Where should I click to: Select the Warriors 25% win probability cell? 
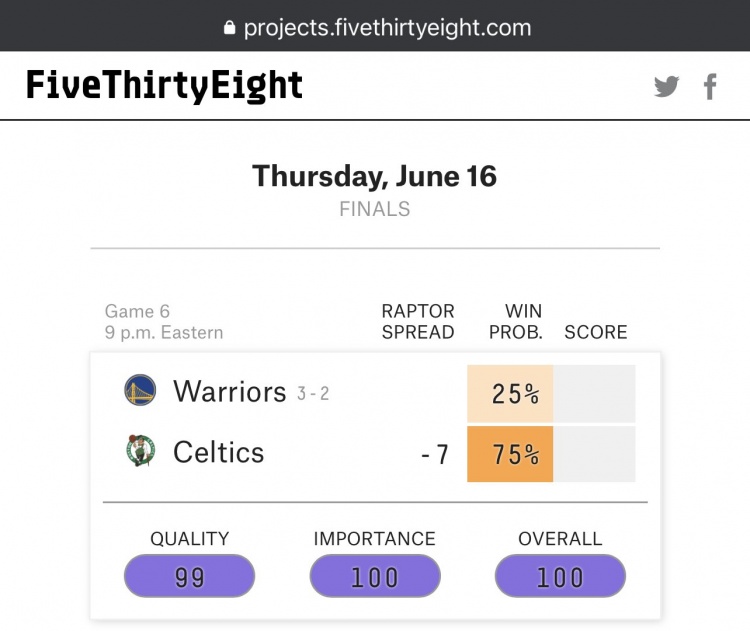coord(510,394)
